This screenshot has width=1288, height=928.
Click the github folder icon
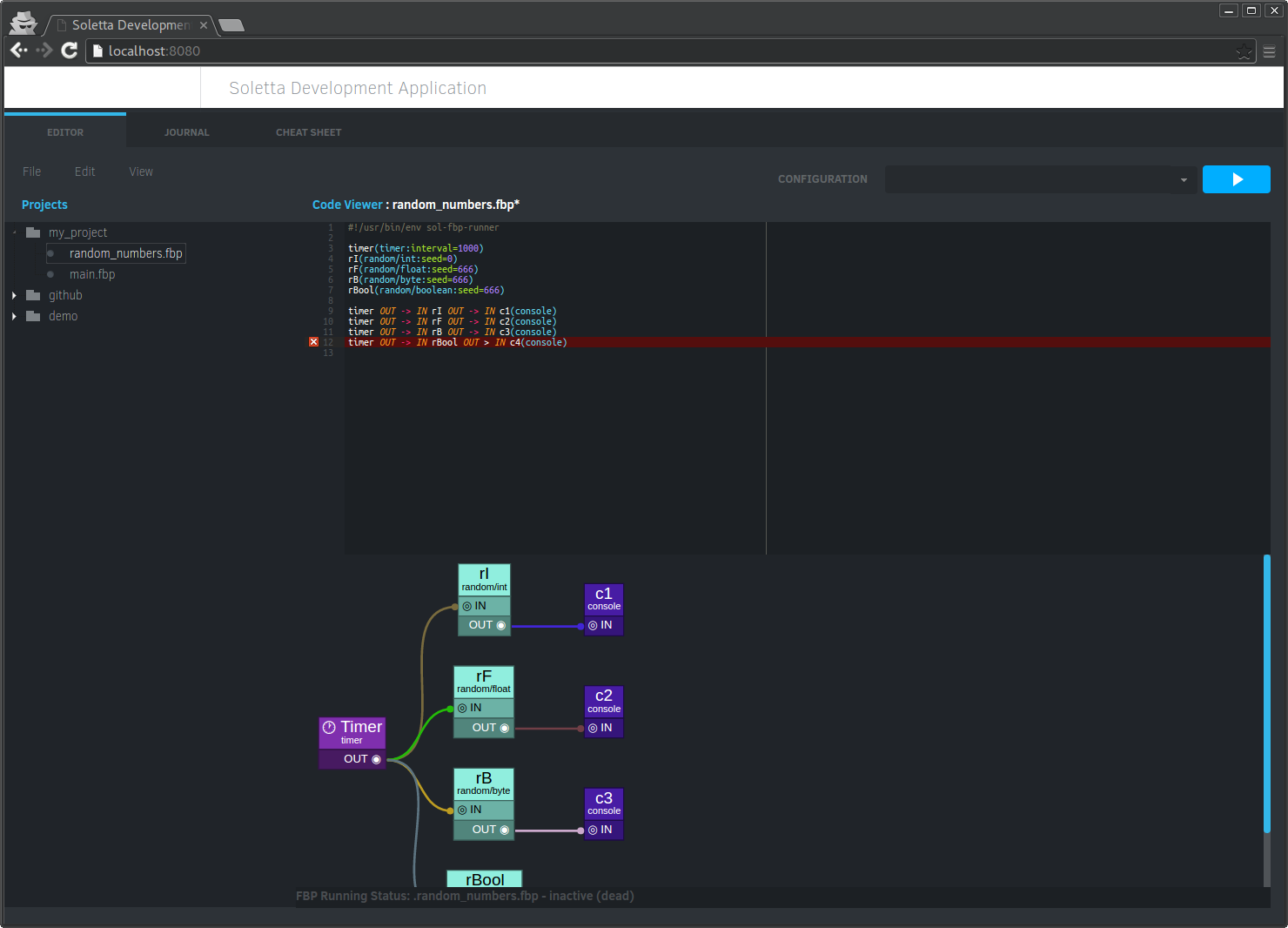pyautogui.click(x=33, y=295)
